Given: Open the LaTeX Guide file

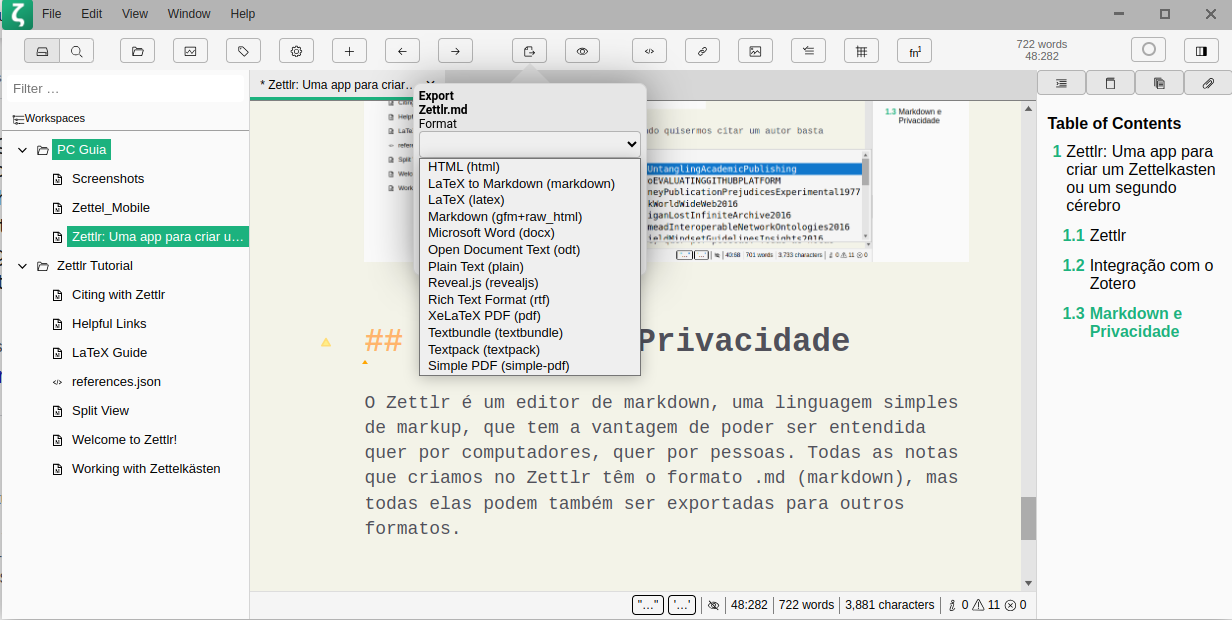Looking at the screenshot, I should click(109, 353).
